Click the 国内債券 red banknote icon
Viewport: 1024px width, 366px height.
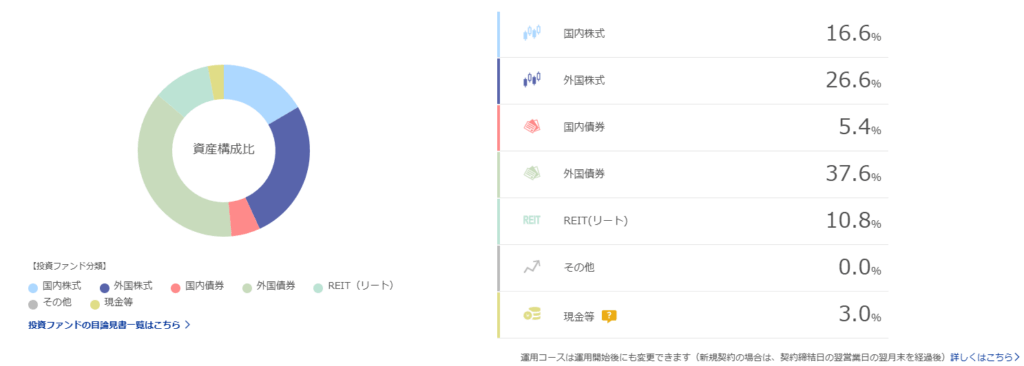[532, 126]
